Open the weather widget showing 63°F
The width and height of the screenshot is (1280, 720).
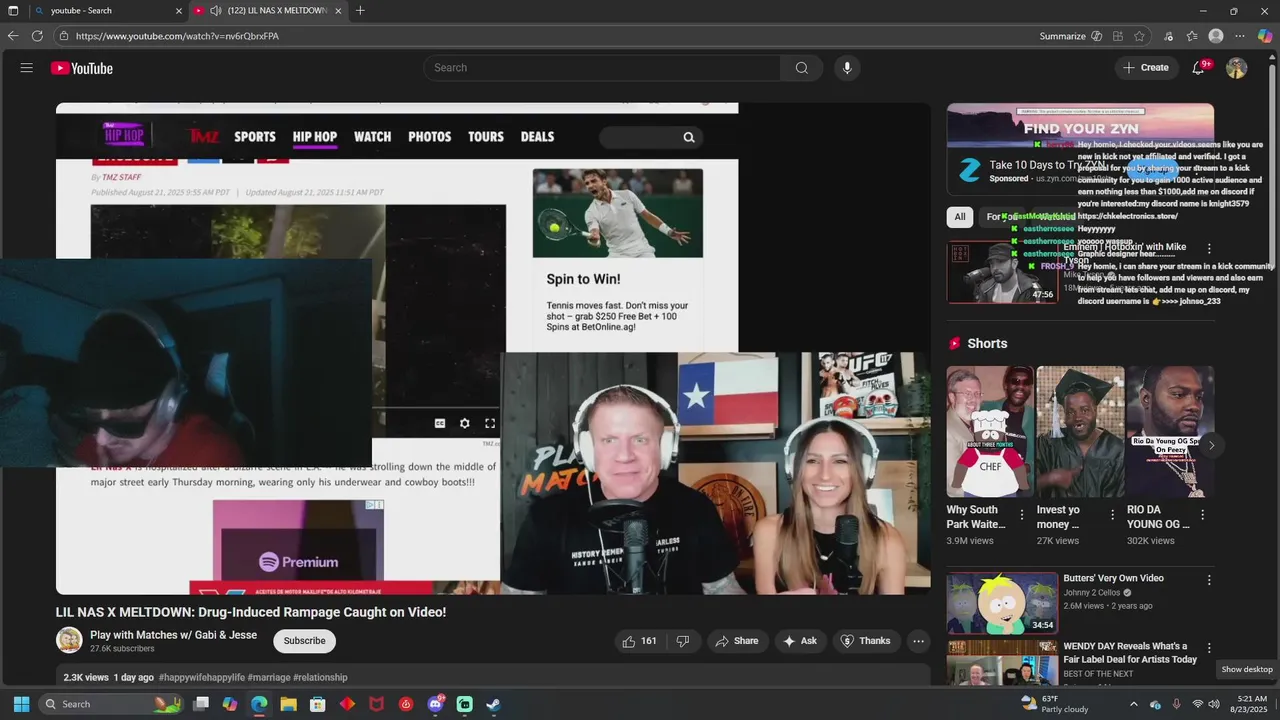tap(1055, 704)
